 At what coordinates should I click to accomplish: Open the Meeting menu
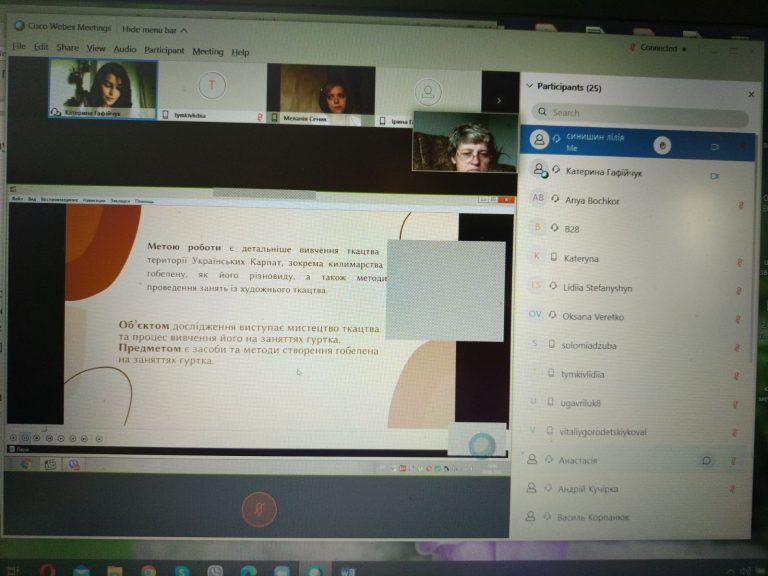pyautogui.click(x=208, y=51)
